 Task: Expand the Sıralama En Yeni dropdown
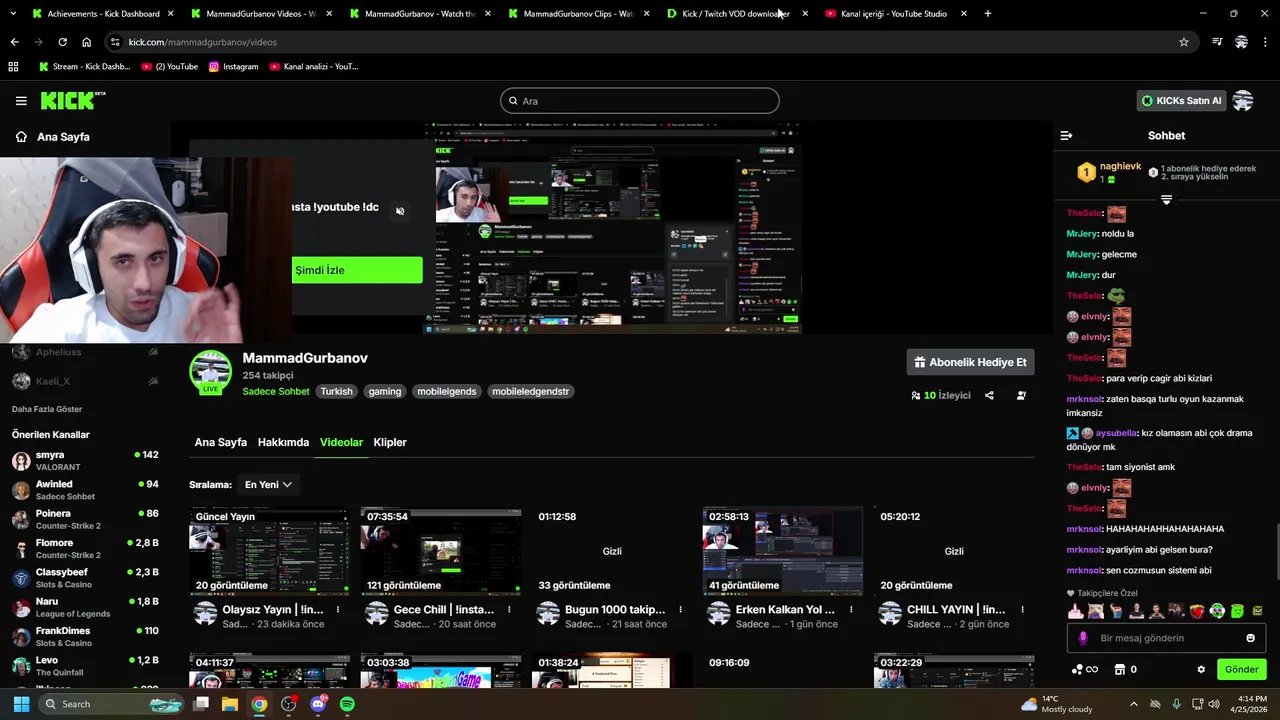268,484
